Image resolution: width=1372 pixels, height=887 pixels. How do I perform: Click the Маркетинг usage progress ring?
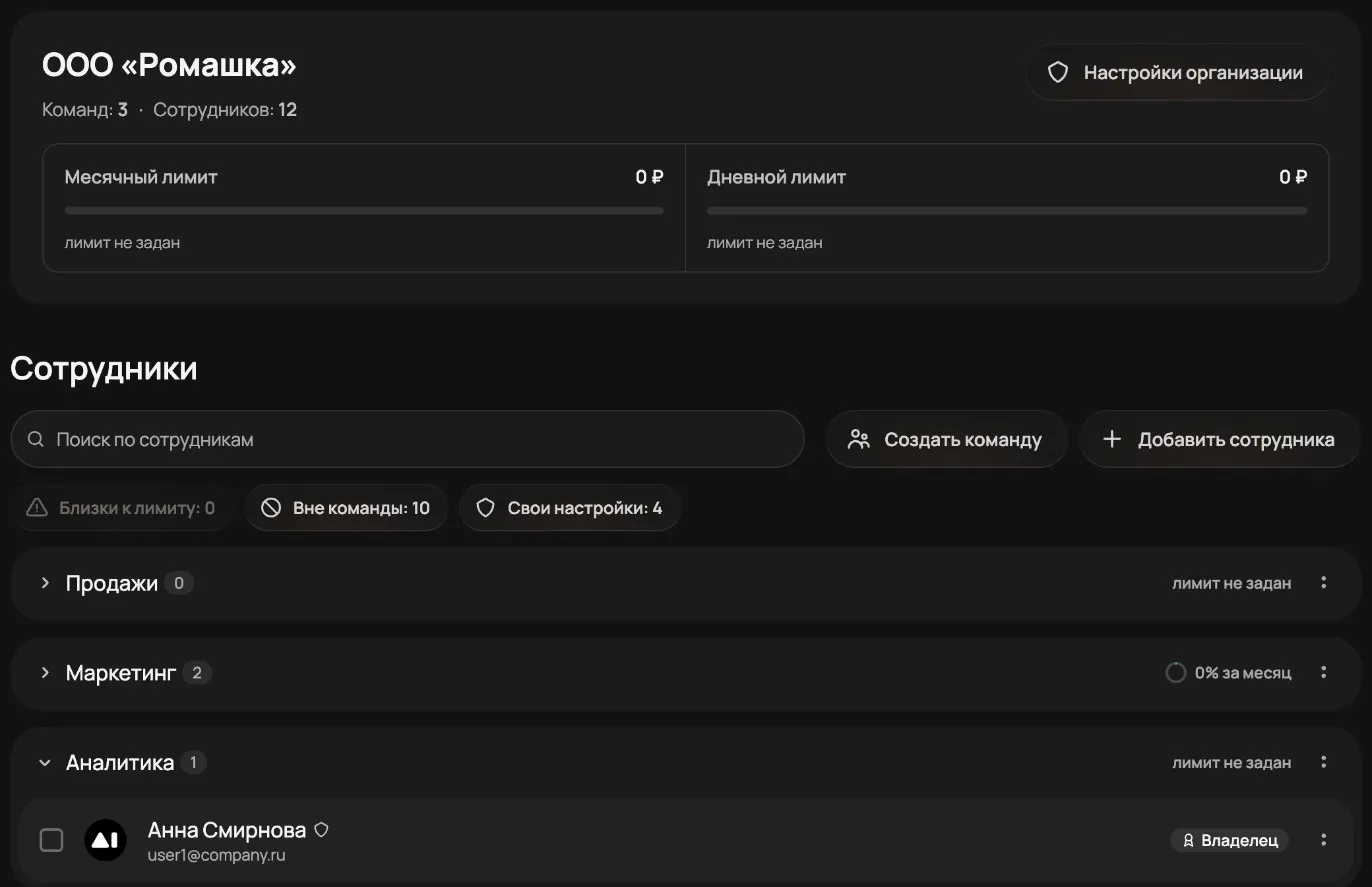pos(1176,673)
